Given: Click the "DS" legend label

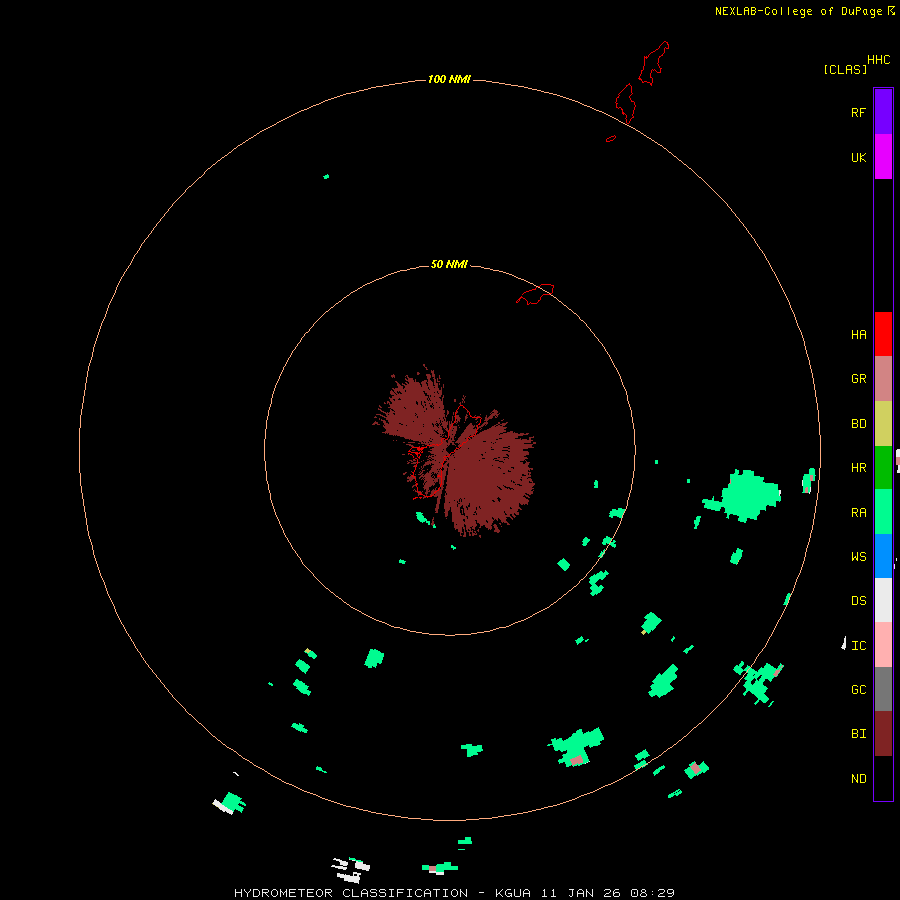Looking at the screenshot, I should [858, 601].
